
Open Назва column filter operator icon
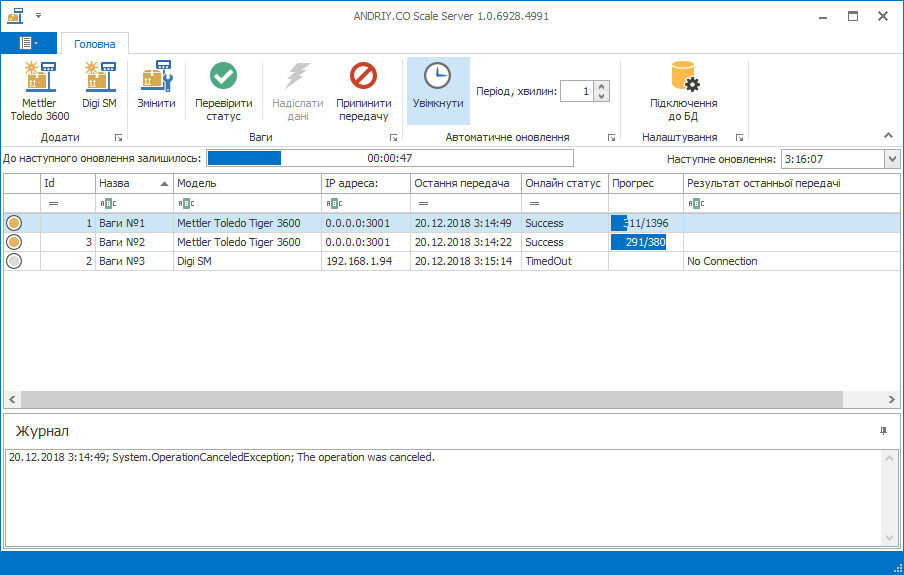[108, 204]
